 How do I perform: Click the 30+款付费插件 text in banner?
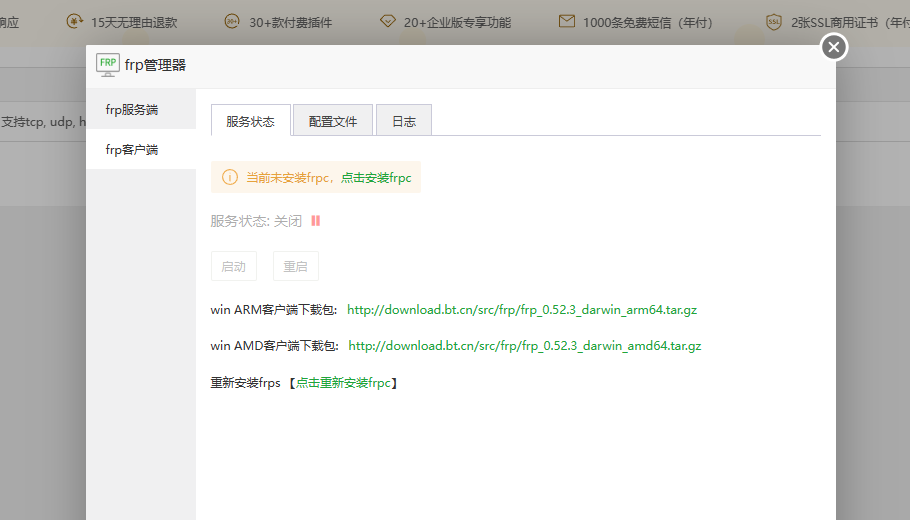[291, 23]
